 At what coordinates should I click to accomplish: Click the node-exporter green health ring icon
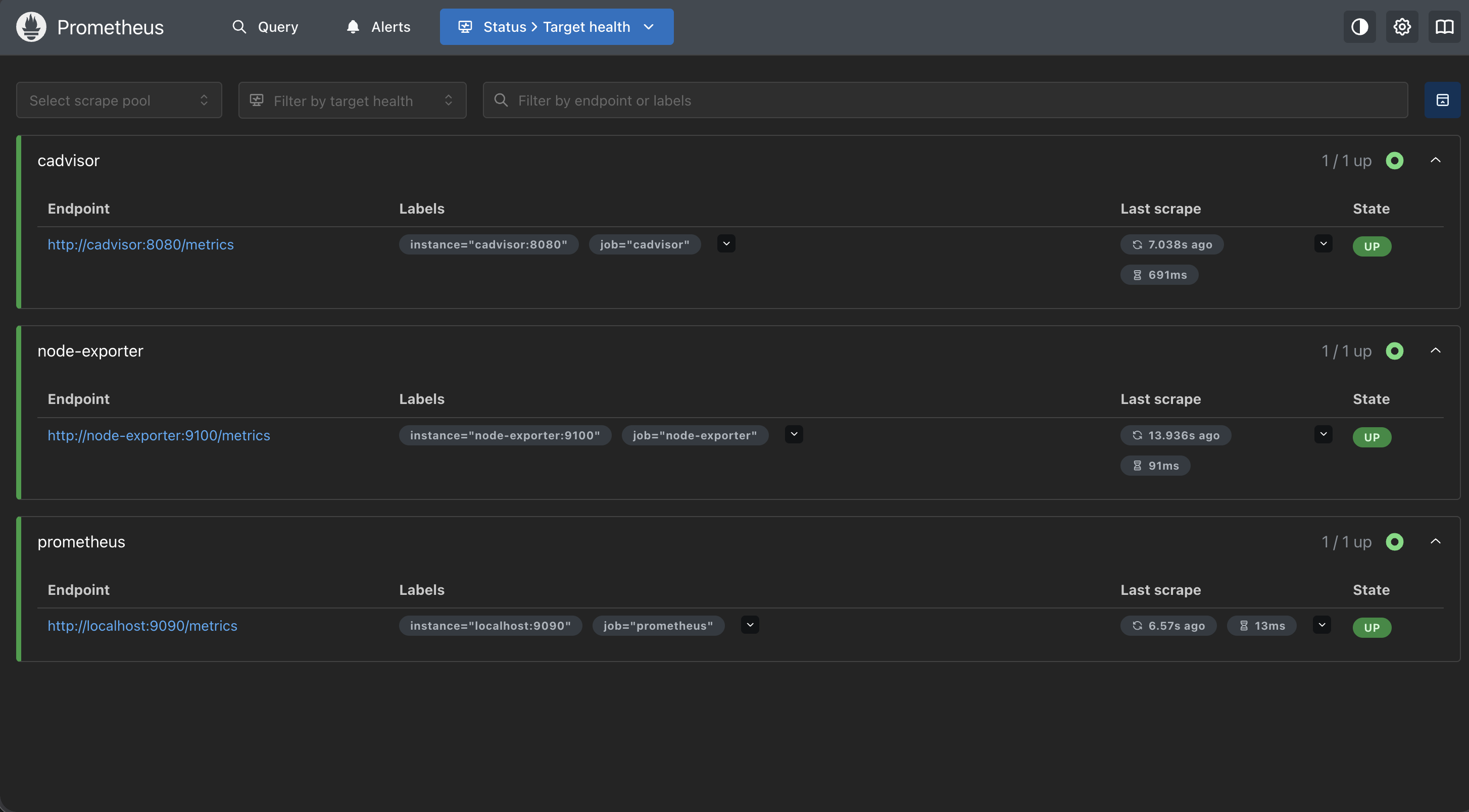(1394, 351)
